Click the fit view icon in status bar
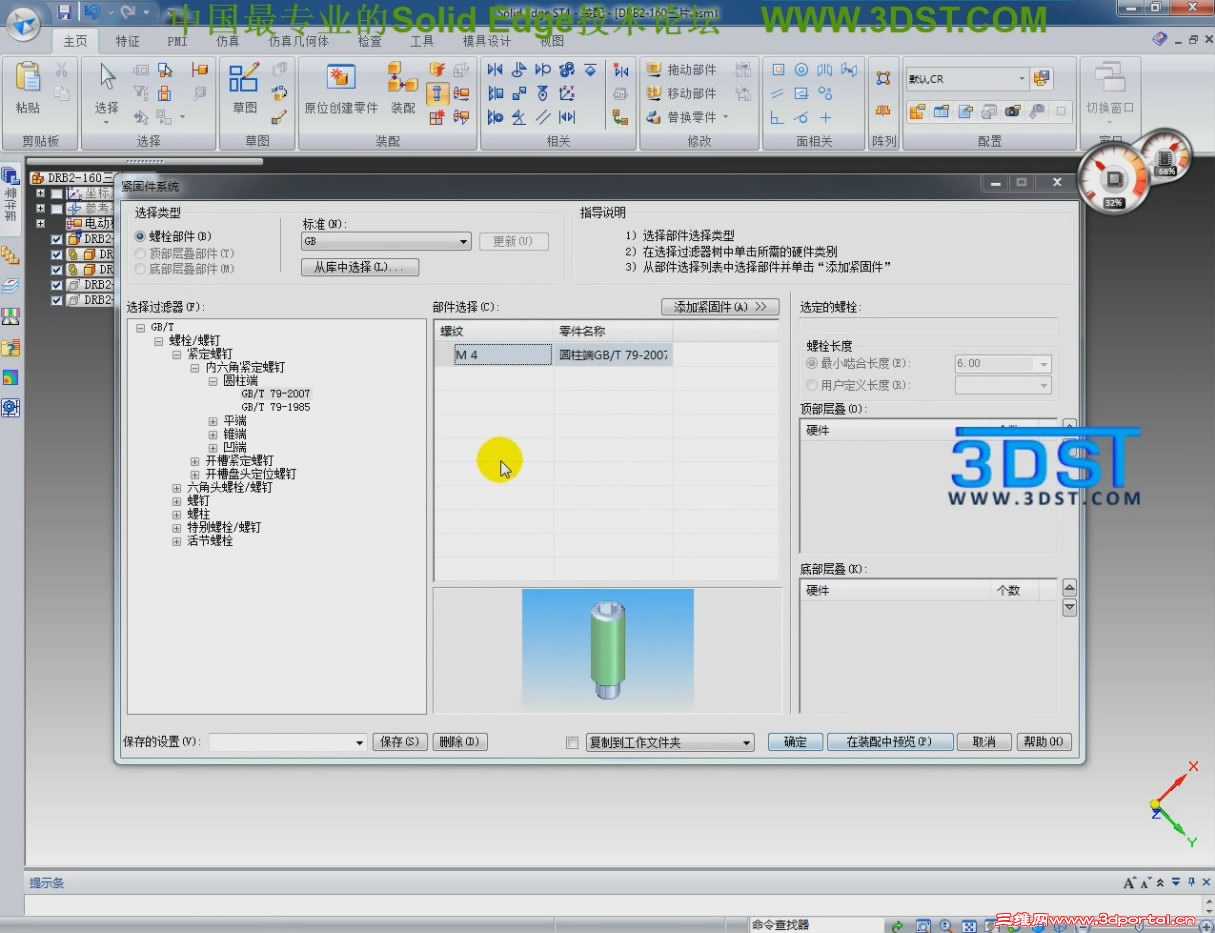 (967, 926)
